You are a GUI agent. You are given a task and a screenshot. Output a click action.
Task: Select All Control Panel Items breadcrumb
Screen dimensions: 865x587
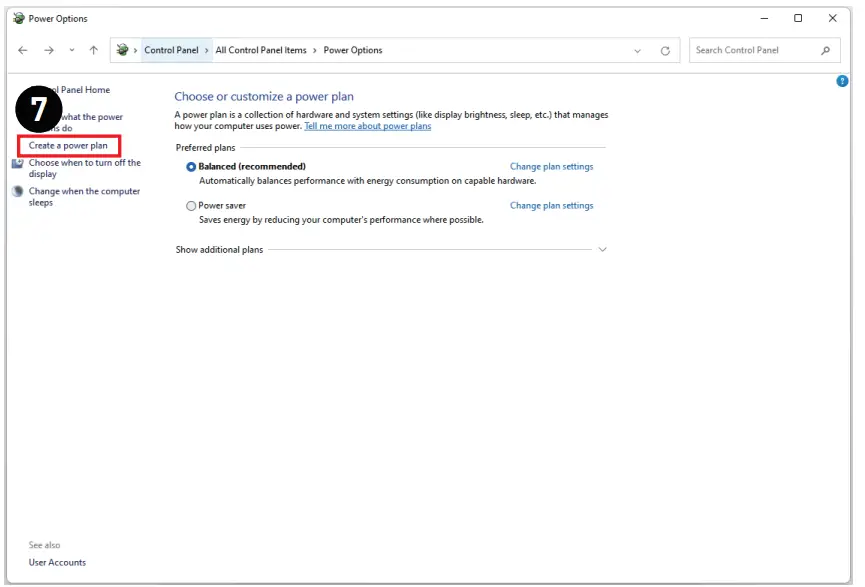(261, 50)
